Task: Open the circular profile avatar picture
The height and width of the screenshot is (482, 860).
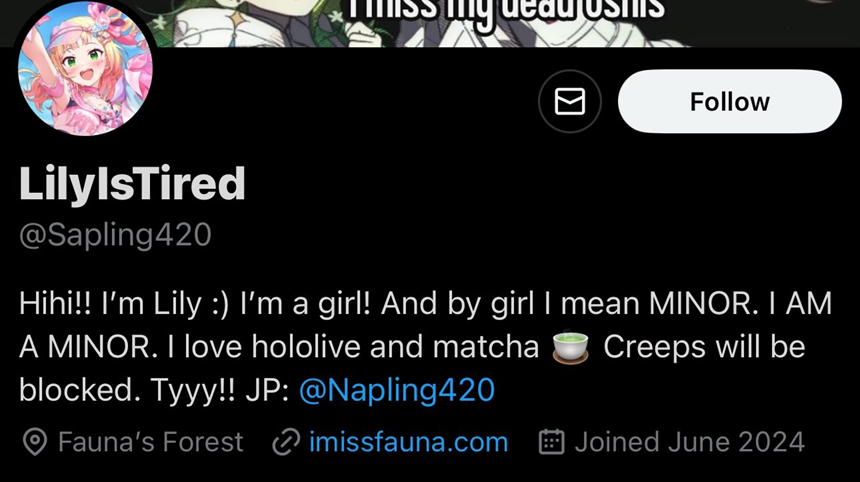Action: click(x=85, y=68)
